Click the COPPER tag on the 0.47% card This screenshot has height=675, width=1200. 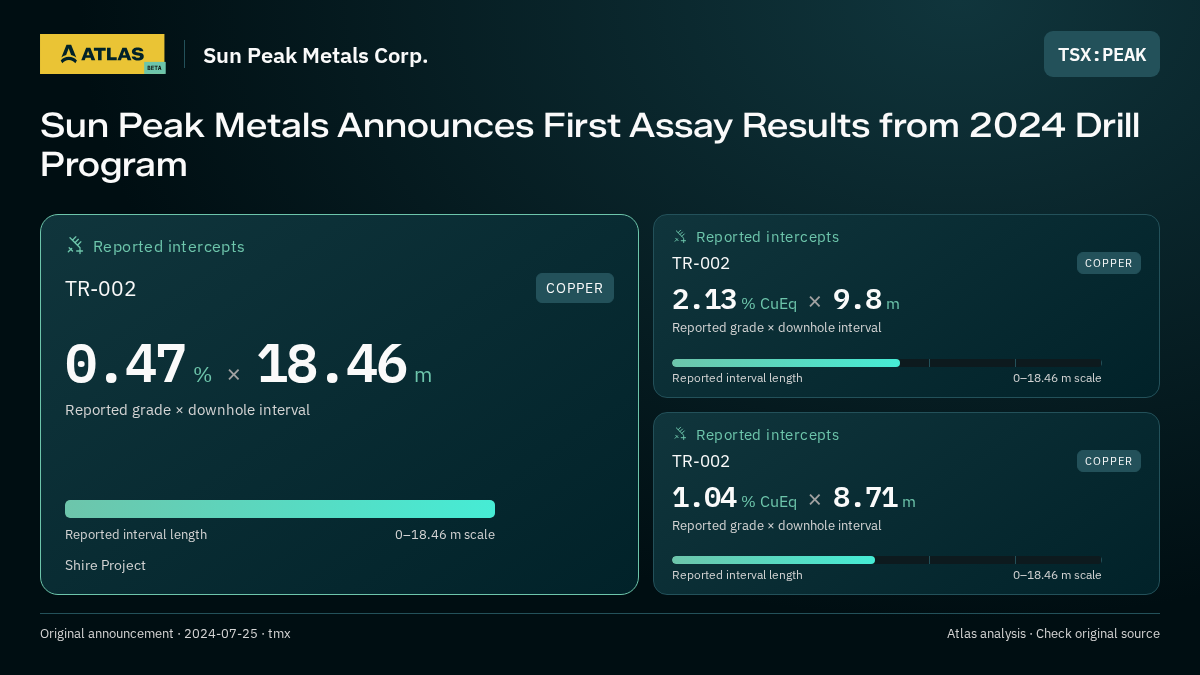pos(575,288)
